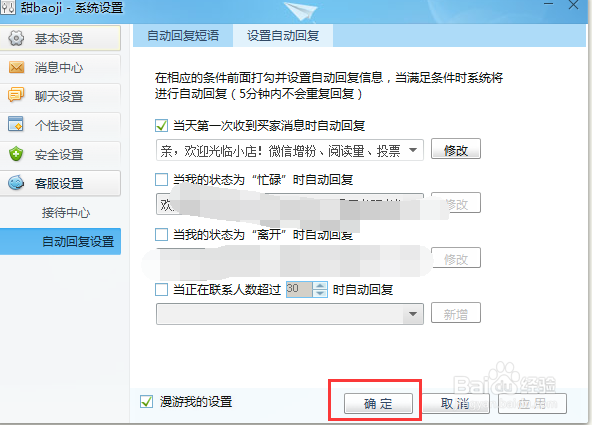This screenshot has width=592, height=425.
Task: Open 客服设置 via its blue face icon
Action: (x=16, y=183)
